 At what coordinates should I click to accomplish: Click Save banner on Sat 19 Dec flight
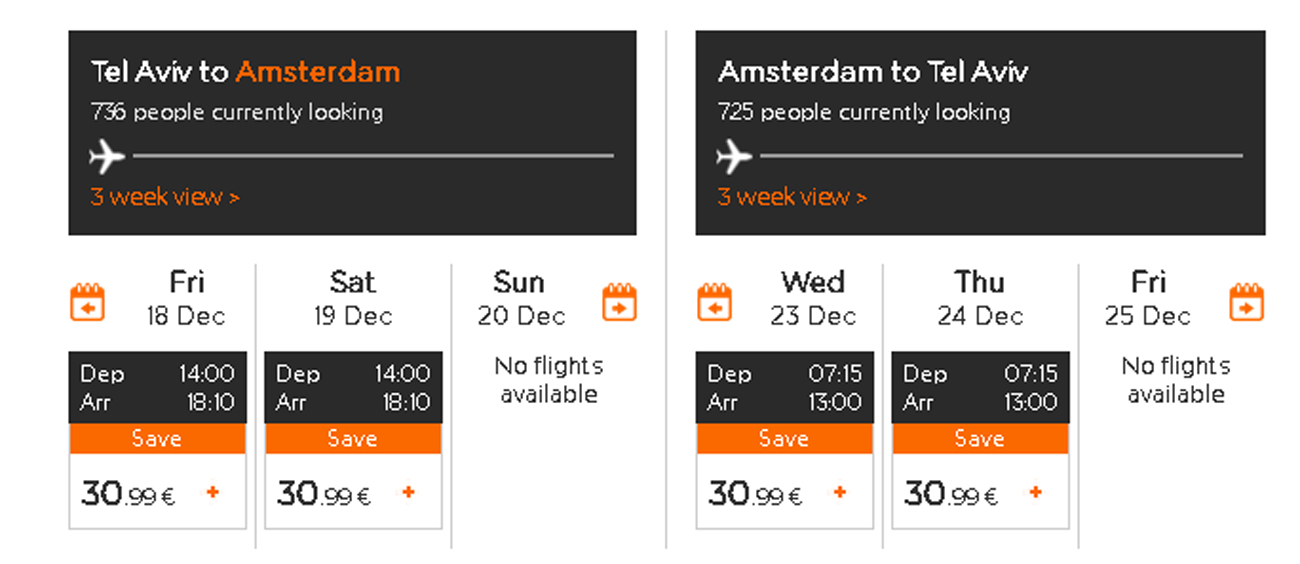pos(353,439)
